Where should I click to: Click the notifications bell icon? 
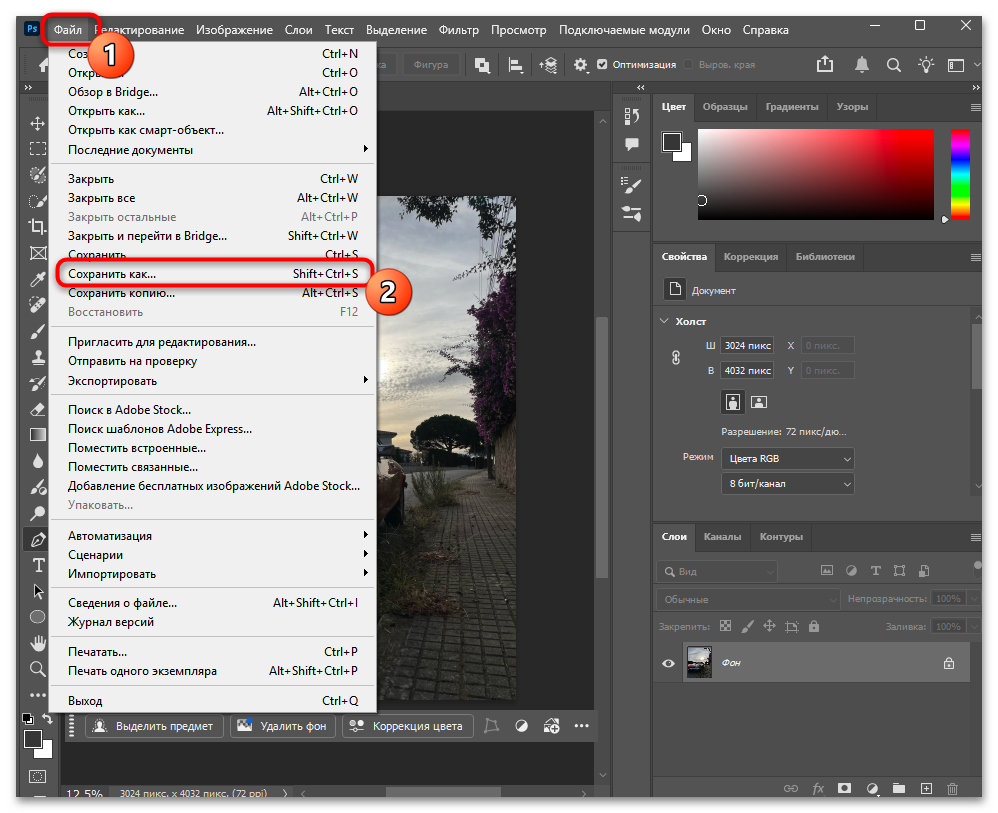pyautogui.click(x=860, y=63)
